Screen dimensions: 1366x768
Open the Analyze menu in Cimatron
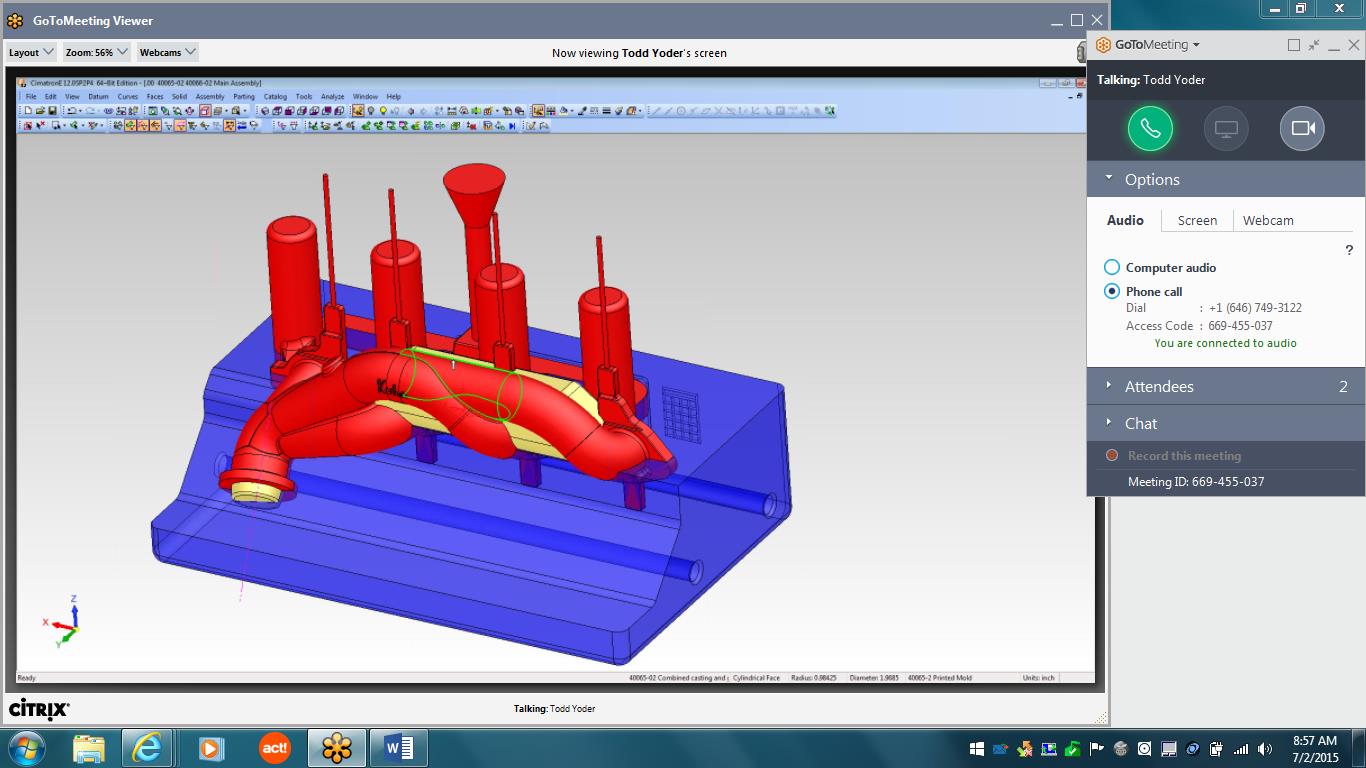(332, 97)
